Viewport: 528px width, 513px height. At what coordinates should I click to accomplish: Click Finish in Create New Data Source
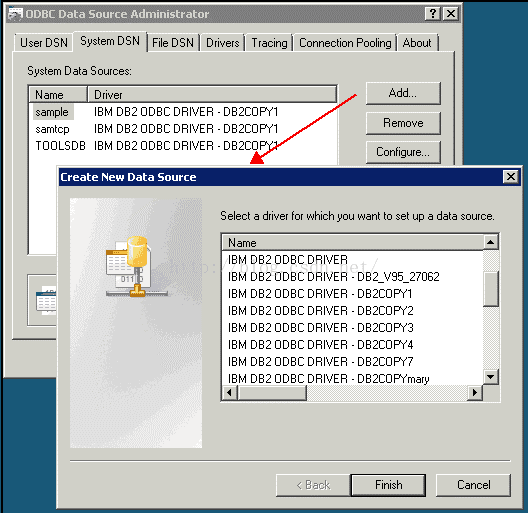coord(388,485)
